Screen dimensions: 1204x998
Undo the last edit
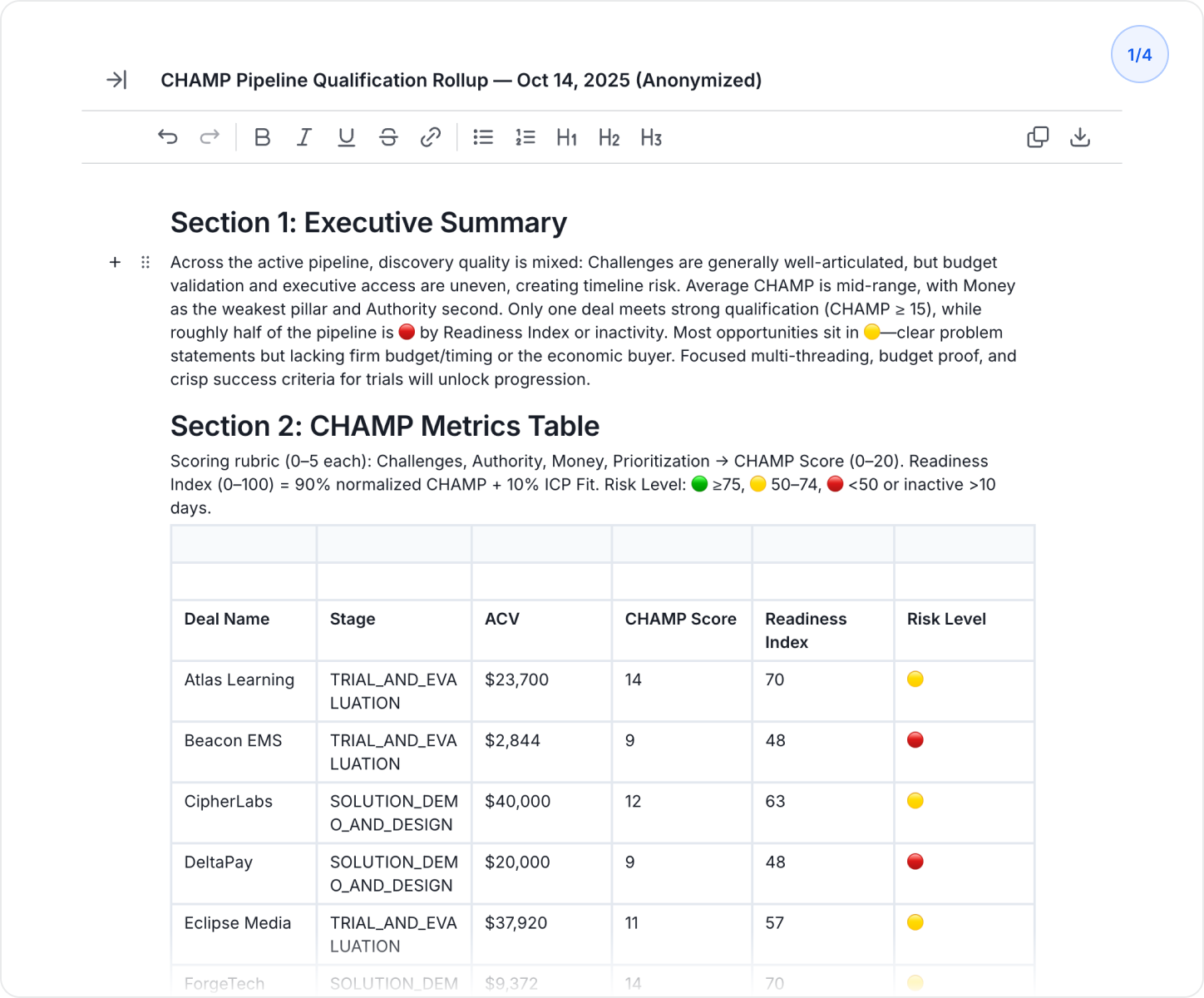(168, 137)
